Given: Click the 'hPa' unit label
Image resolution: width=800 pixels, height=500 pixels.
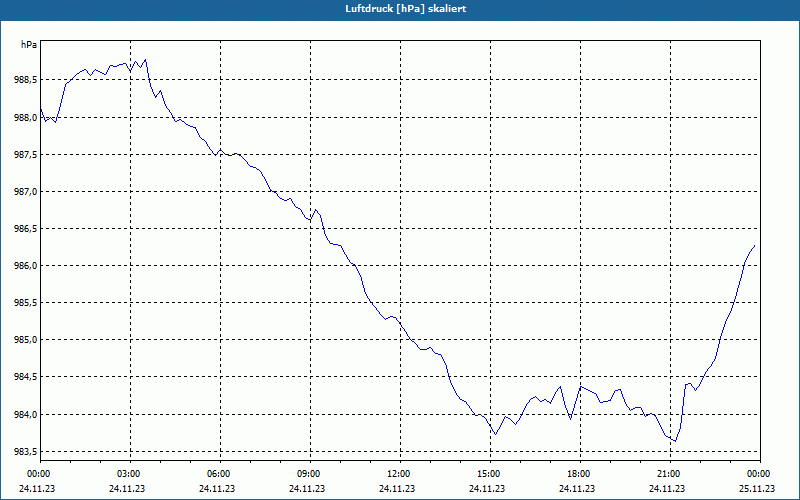Looking at the screenshot, I should tap(29, 45).
